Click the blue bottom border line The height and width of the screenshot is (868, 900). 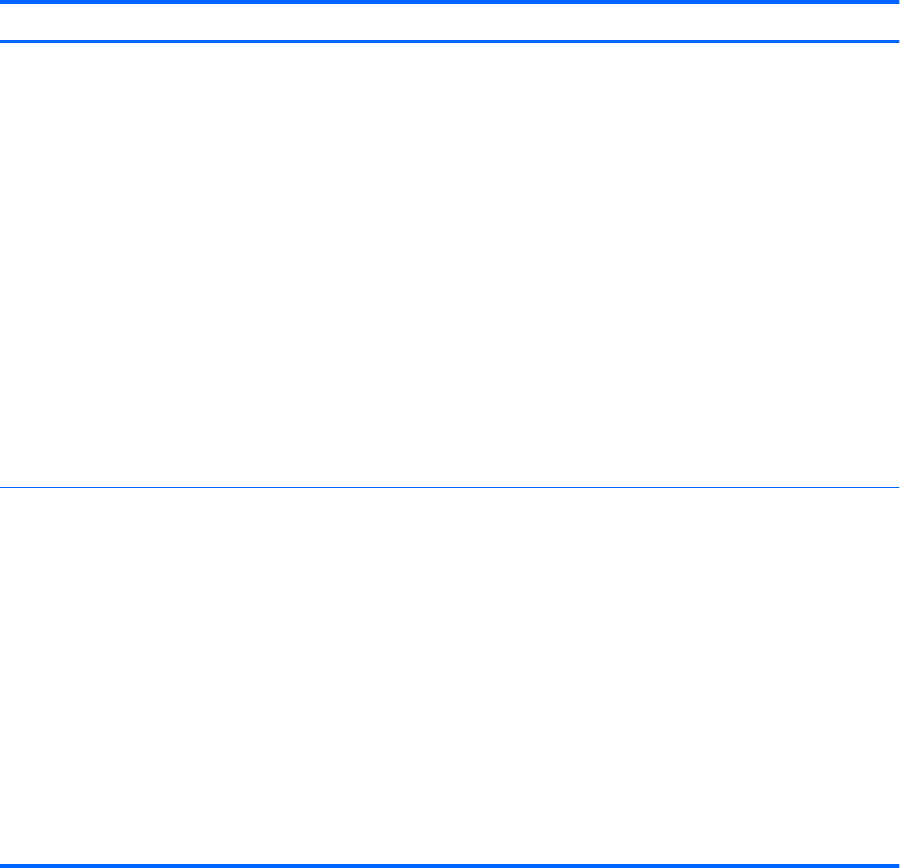pyautogui.click(x=450, y=864)
